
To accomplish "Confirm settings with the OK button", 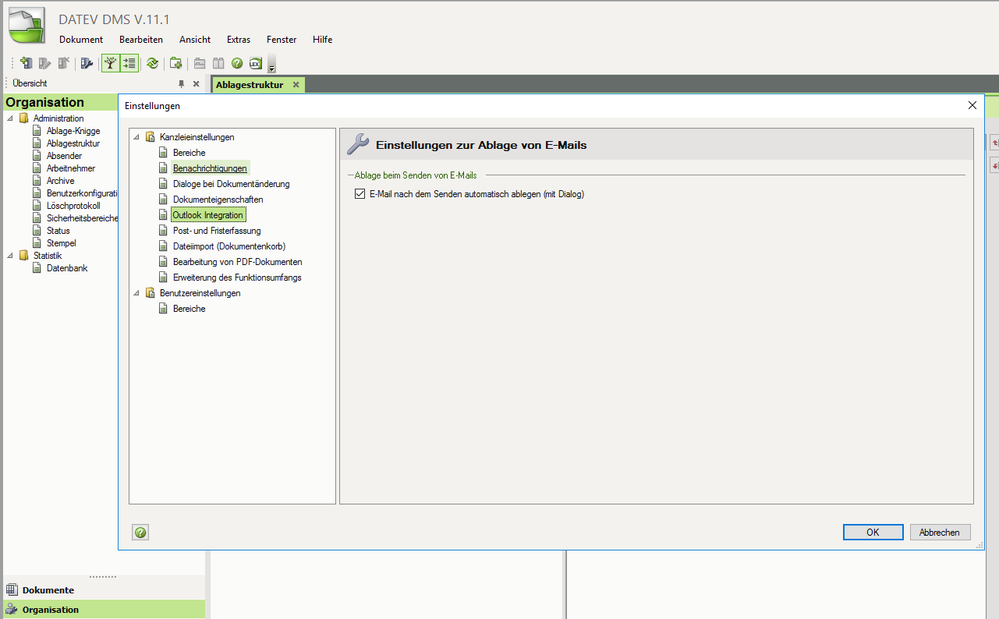I will pyautogui.click(x=872, y=532).
